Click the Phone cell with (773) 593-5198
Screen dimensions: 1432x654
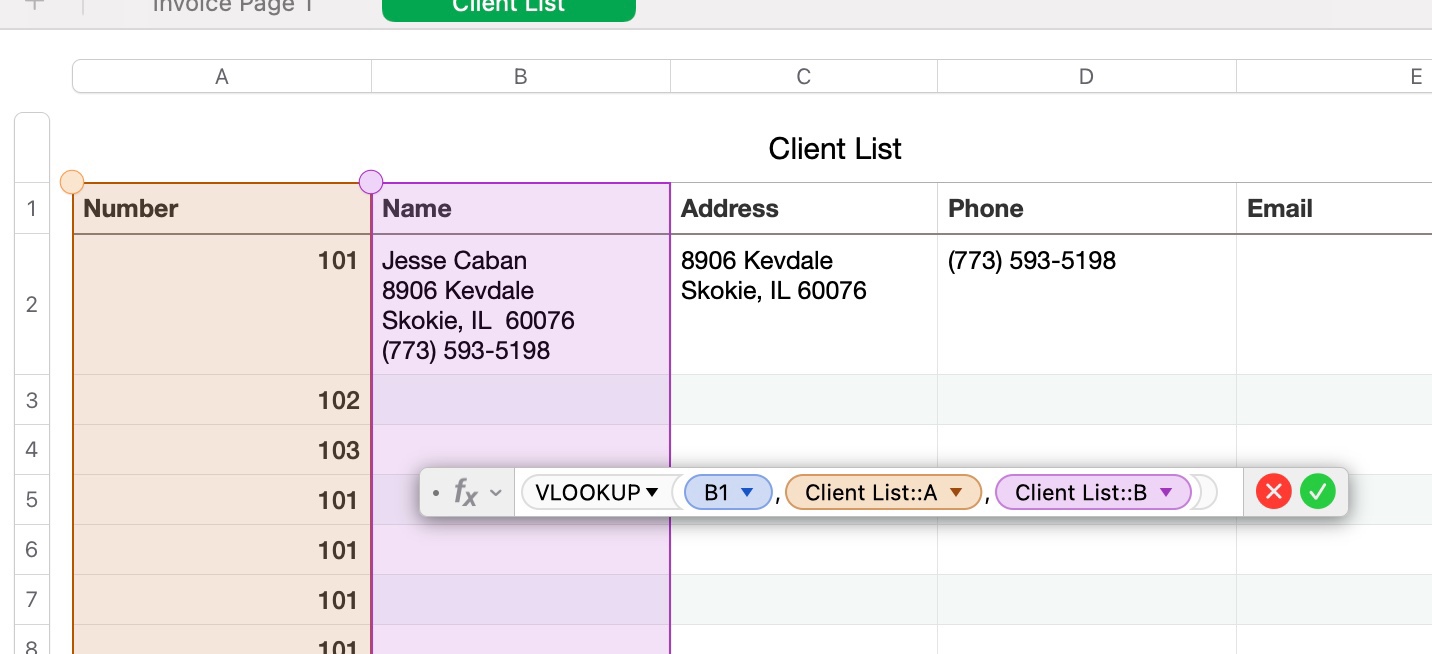click(1086, 304)
